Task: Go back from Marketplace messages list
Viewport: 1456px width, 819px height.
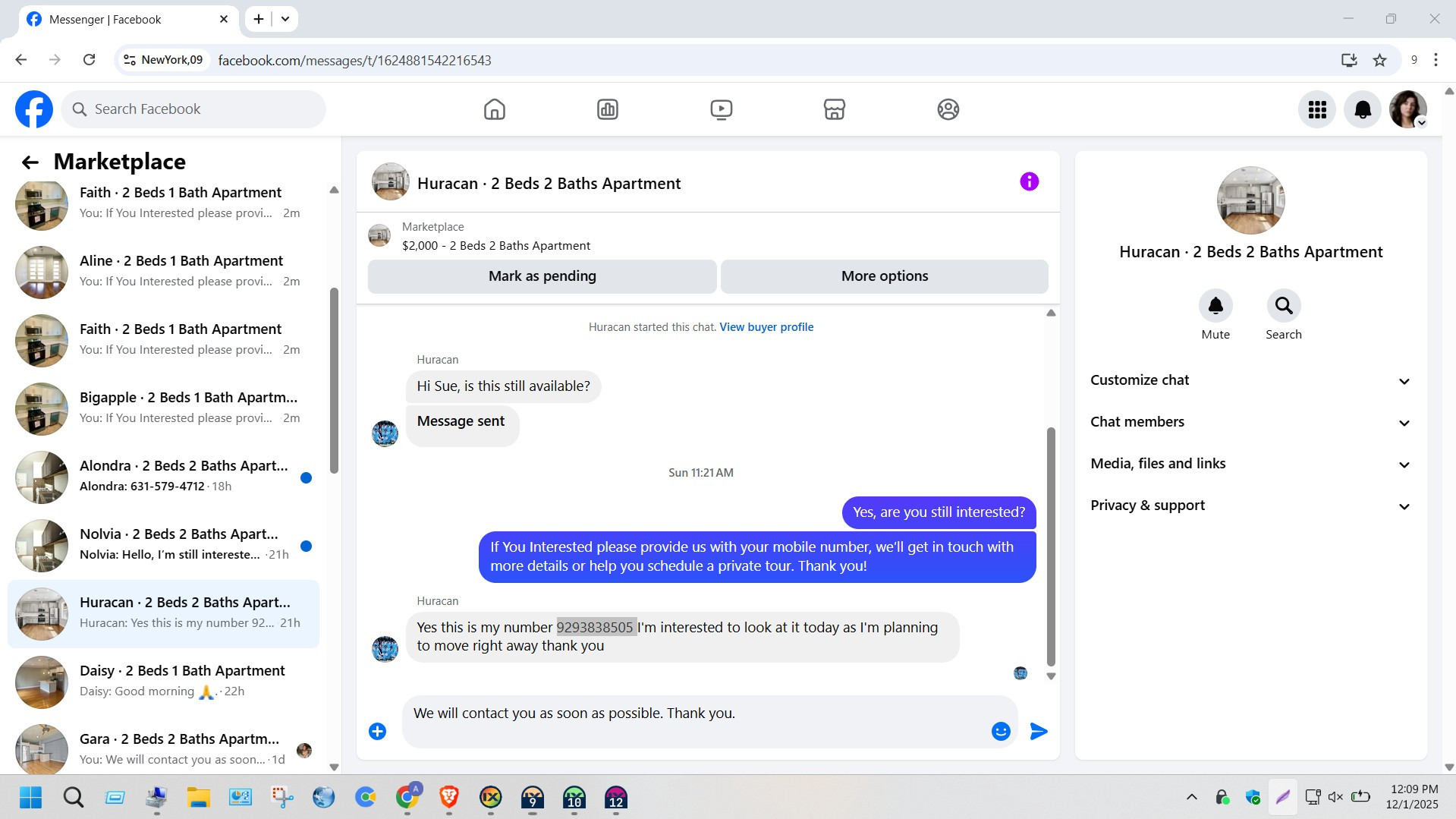Action: pyautogui.click(x=30, y=162)
